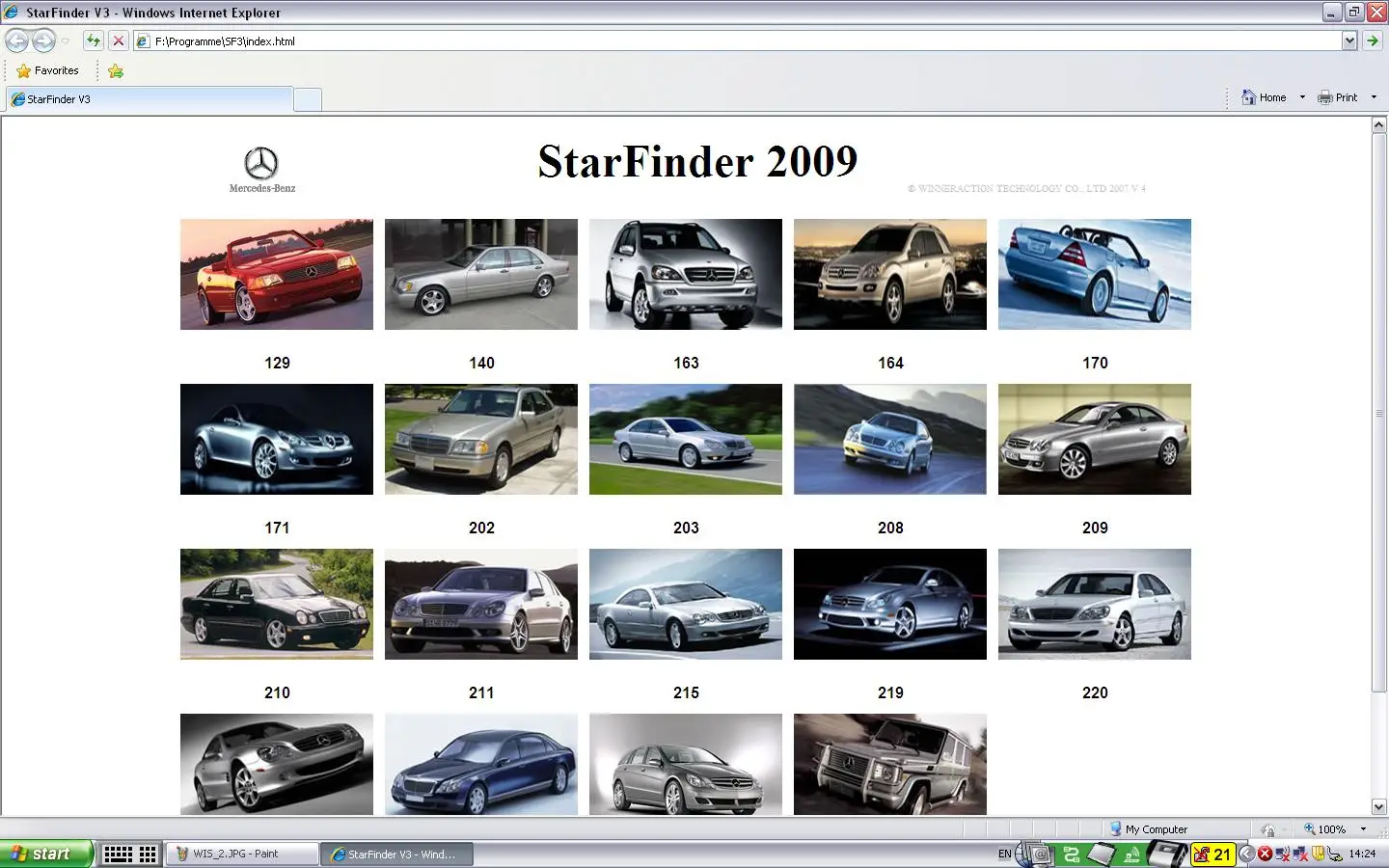Click the My Computer security zone indicator
Viewport: 1389px width, 868px height.
[x=1148, y=829]
